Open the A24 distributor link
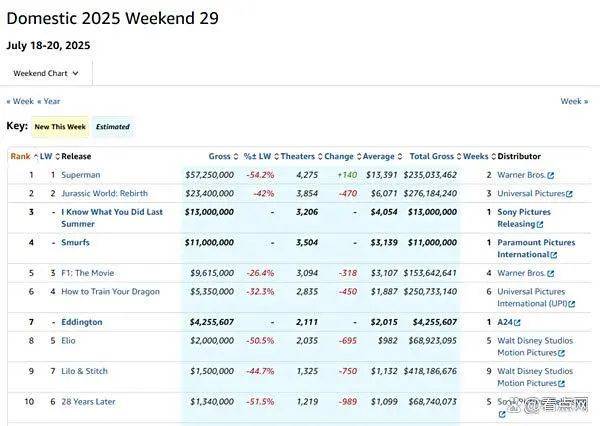 [x=505, y=322]
